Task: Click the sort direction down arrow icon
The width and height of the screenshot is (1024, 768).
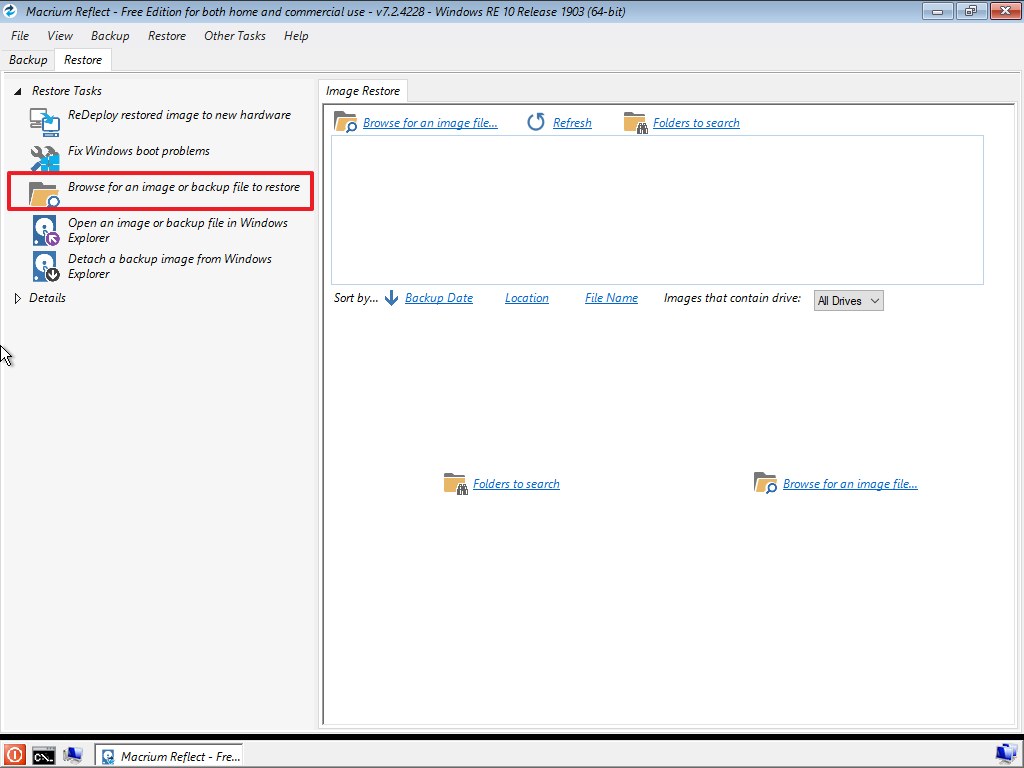Action: [391, 298]
